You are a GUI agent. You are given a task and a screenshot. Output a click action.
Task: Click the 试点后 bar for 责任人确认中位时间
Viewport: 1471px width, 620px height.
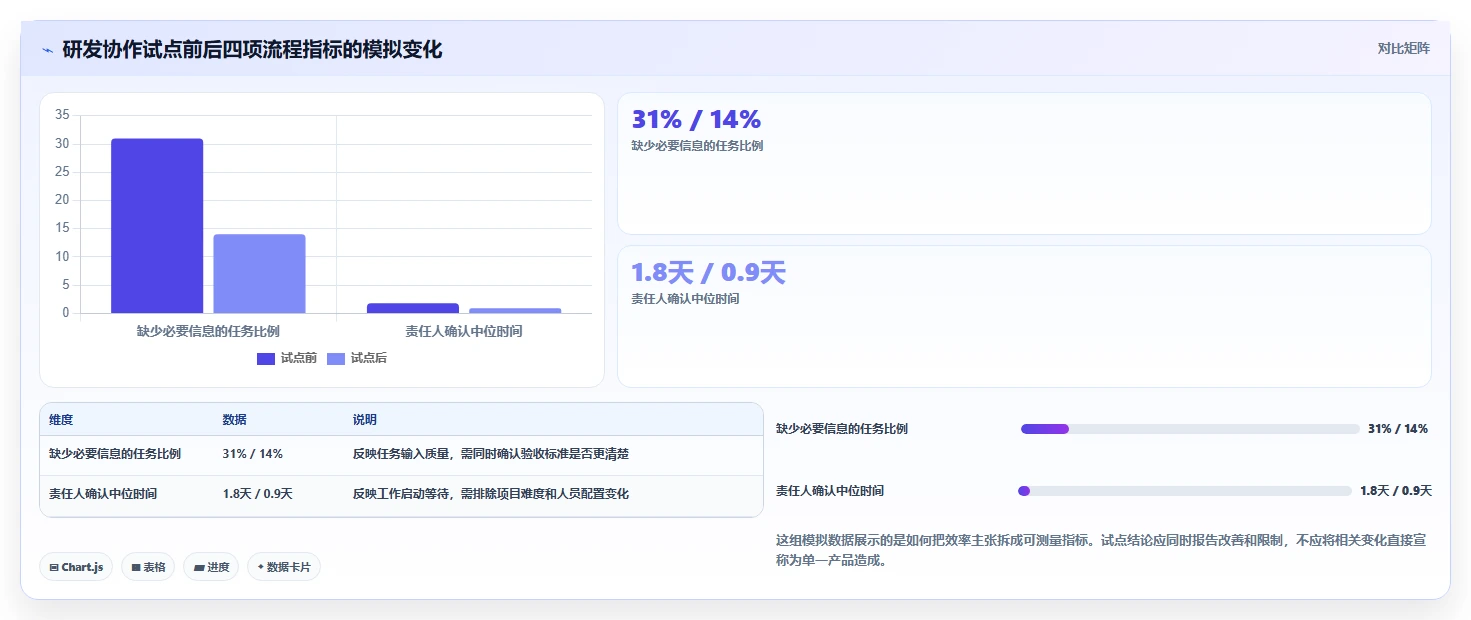coord(515,310)
